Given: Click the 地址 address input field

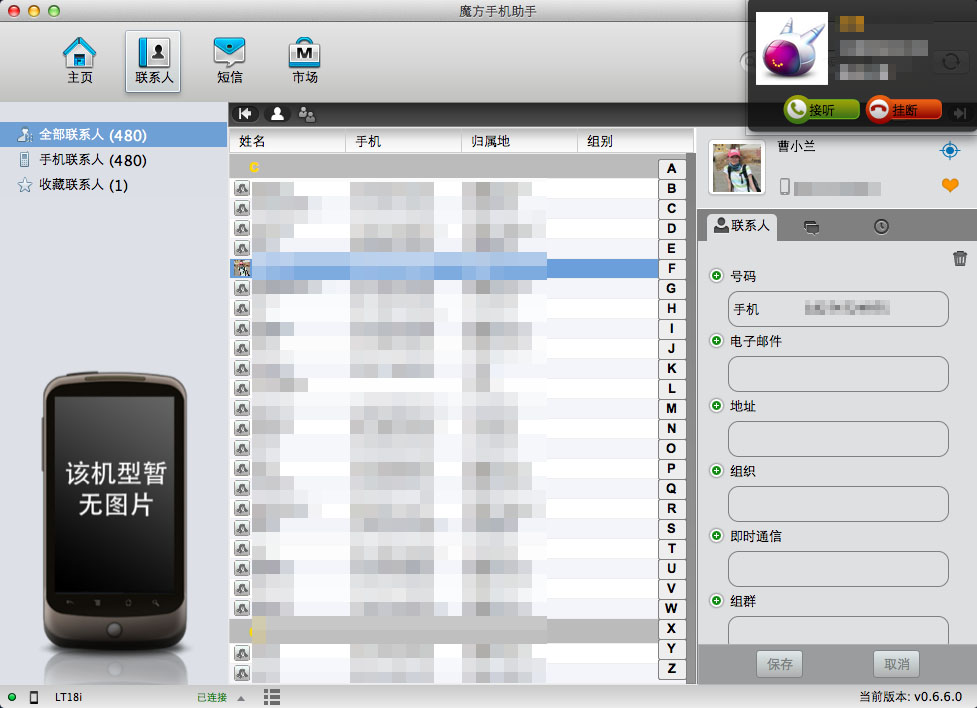Looking at the screenshot, I should [837, 439].
